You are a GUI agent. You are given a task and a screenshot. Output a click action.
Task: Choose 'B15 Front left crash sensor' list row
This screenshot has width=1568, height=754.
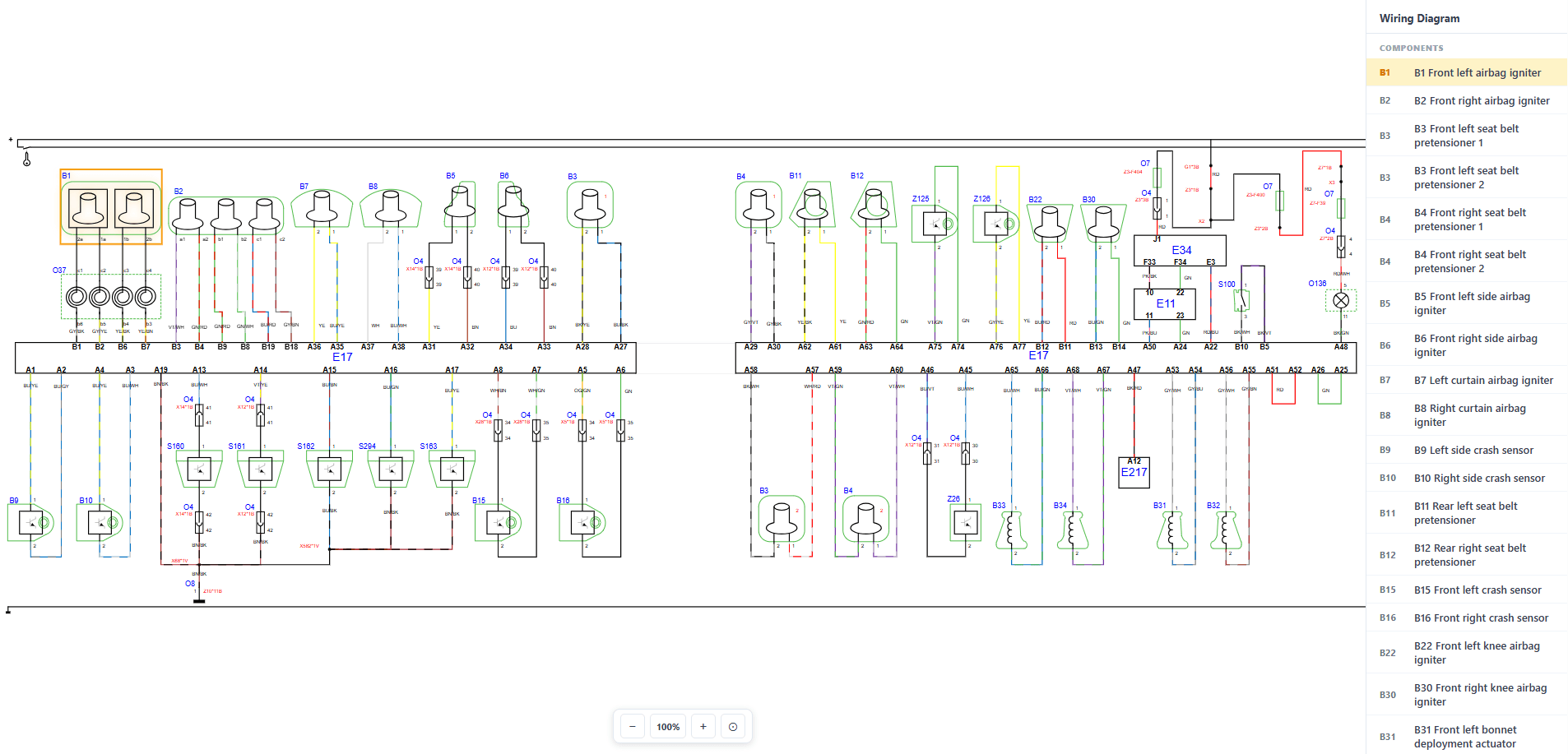(1467, 590)
